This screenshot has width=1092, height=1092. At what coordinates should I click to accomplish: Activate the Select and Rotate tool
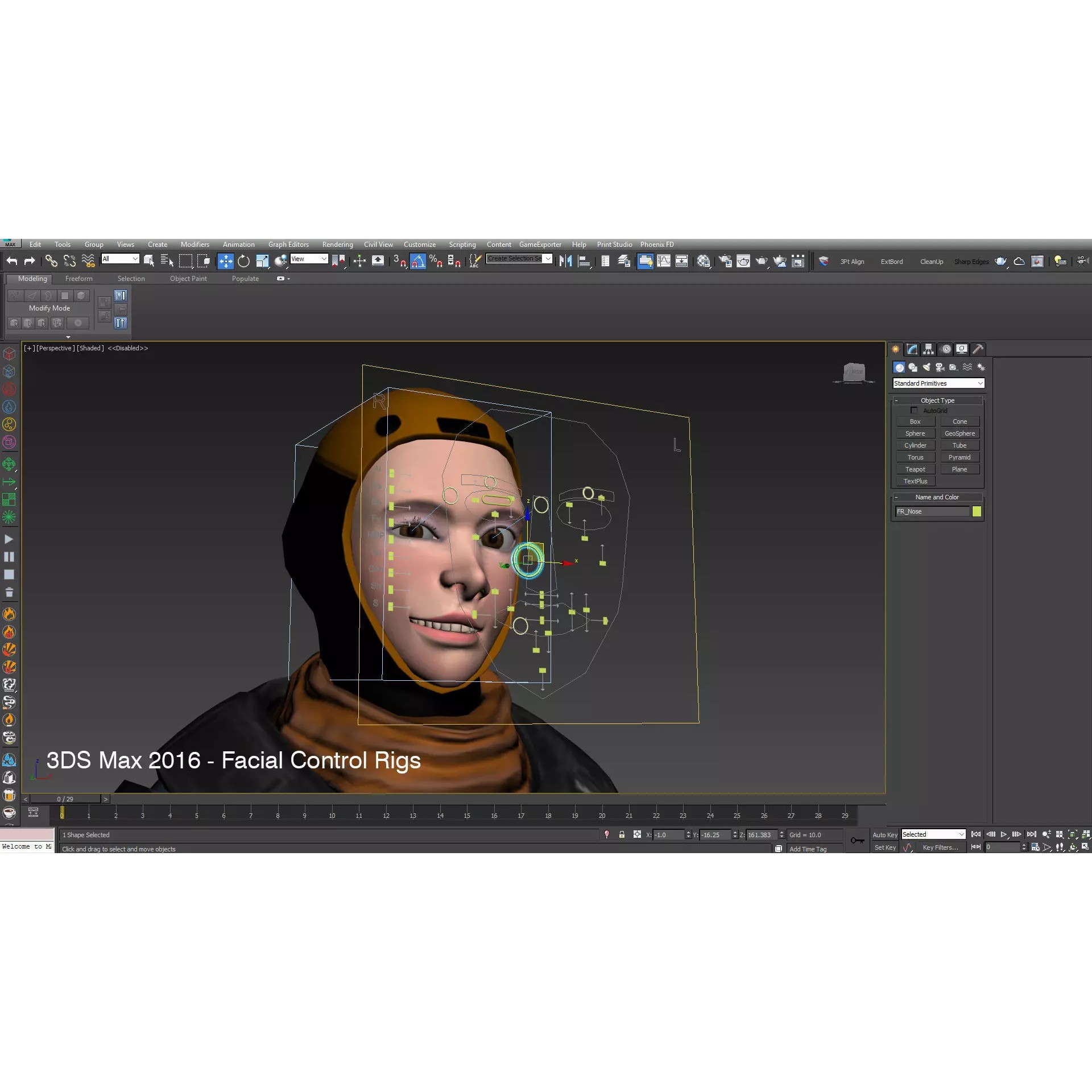tap(243, 261)
